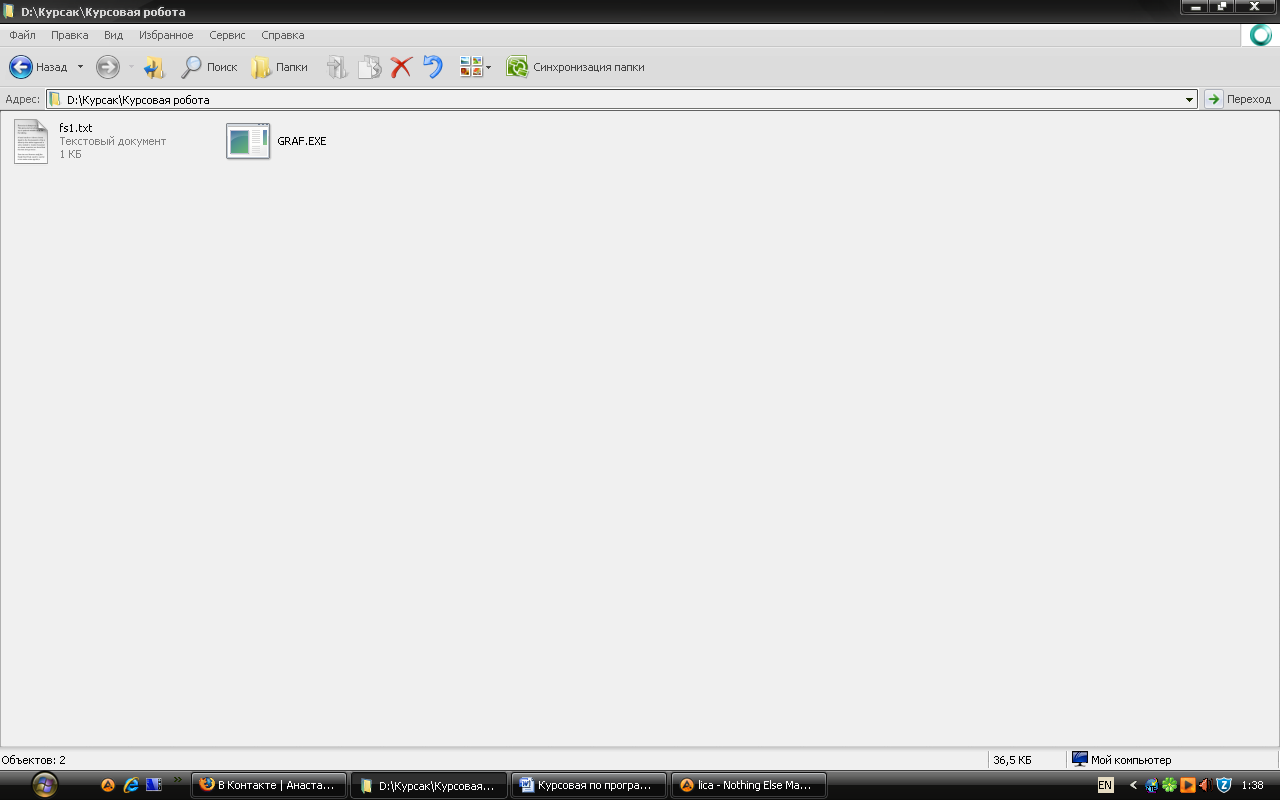Click Объектов: 2 in status bar
Image resolution: width=1280 pixels, height=800 pixels.
click(34, 760)
